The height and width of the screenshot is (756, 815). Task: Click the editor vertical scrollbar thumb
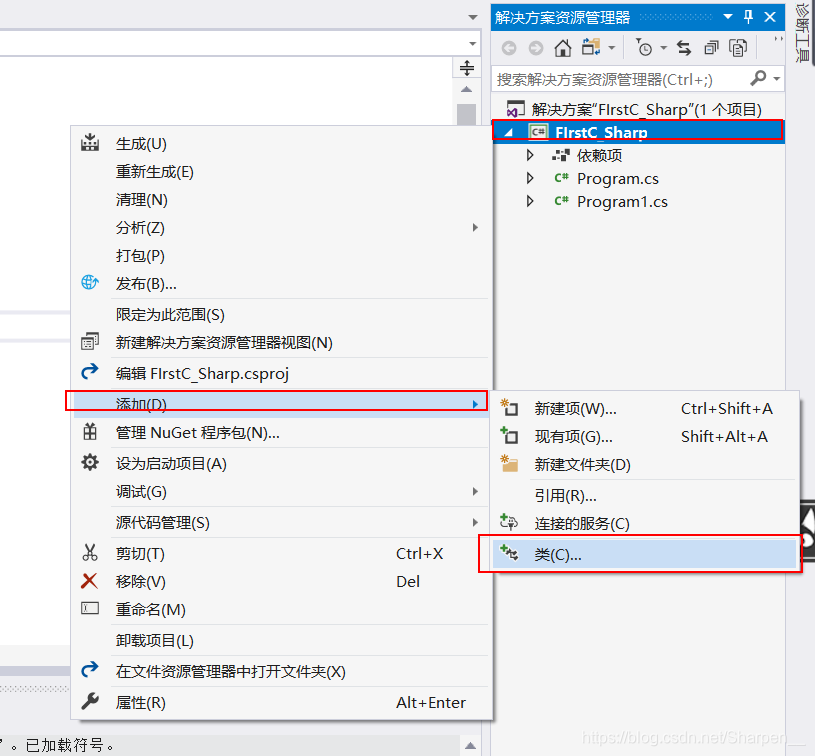466,114
